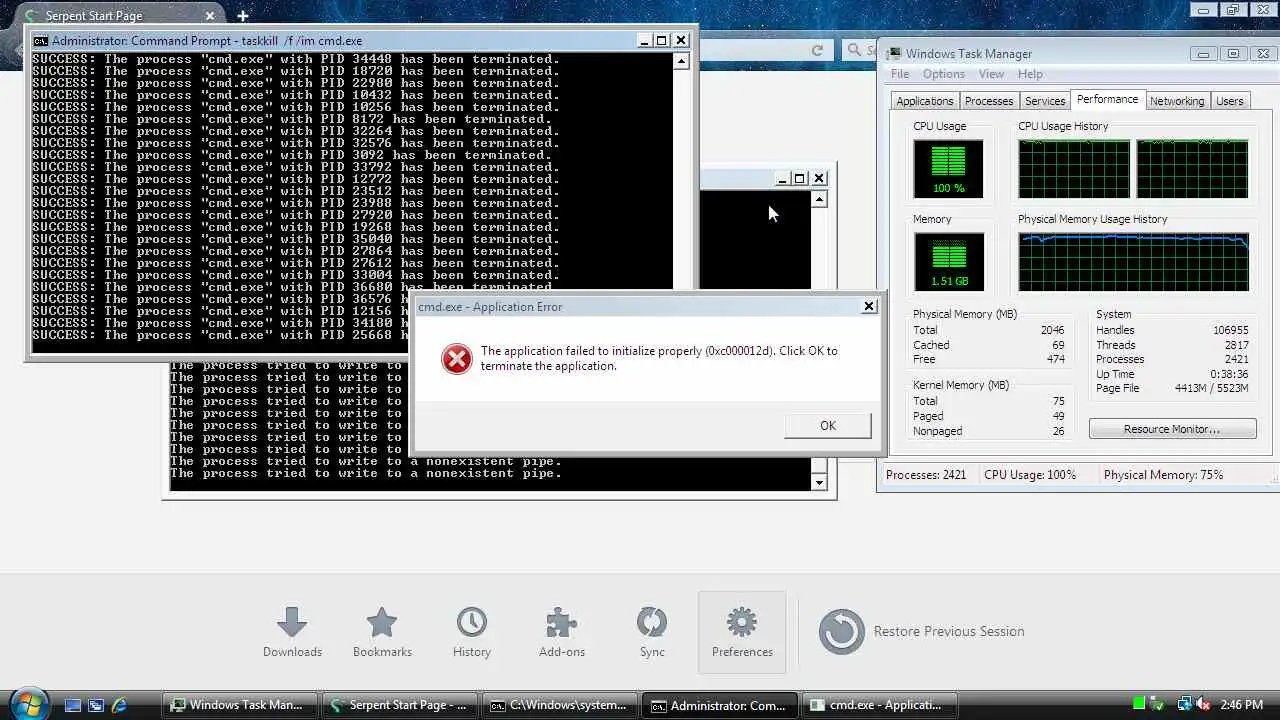Click the Processes: 2421 status bar entry
Image resolution: width=1280 pixels, height=720 pixels.
[x=926, y=475]
